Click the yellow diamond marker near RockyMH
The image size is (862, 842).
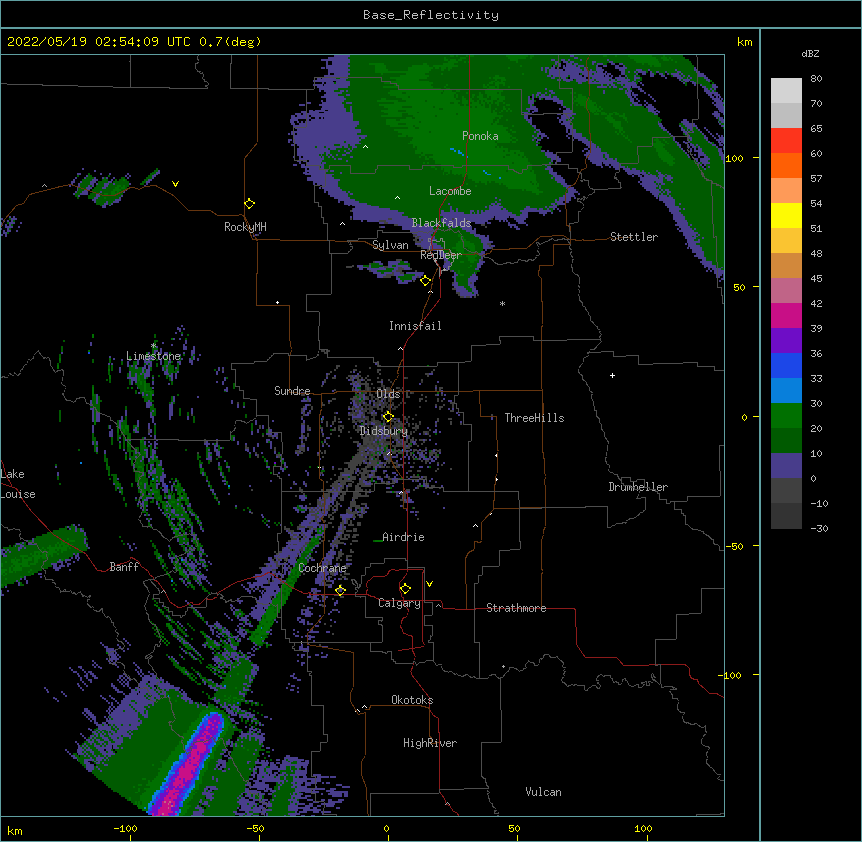click(x=250, y=203)
